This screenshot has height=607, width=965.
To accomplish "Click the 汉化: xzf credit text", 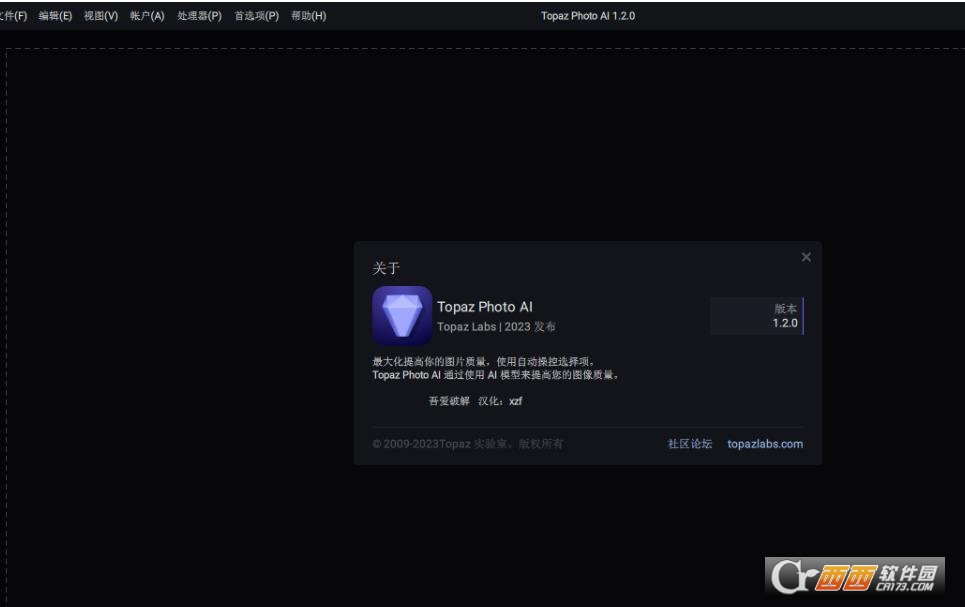I will [x=500, y=401].
